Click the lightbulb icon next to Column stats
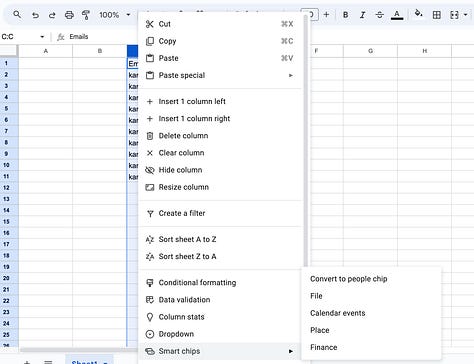474x364 pixels. [150, 317]
